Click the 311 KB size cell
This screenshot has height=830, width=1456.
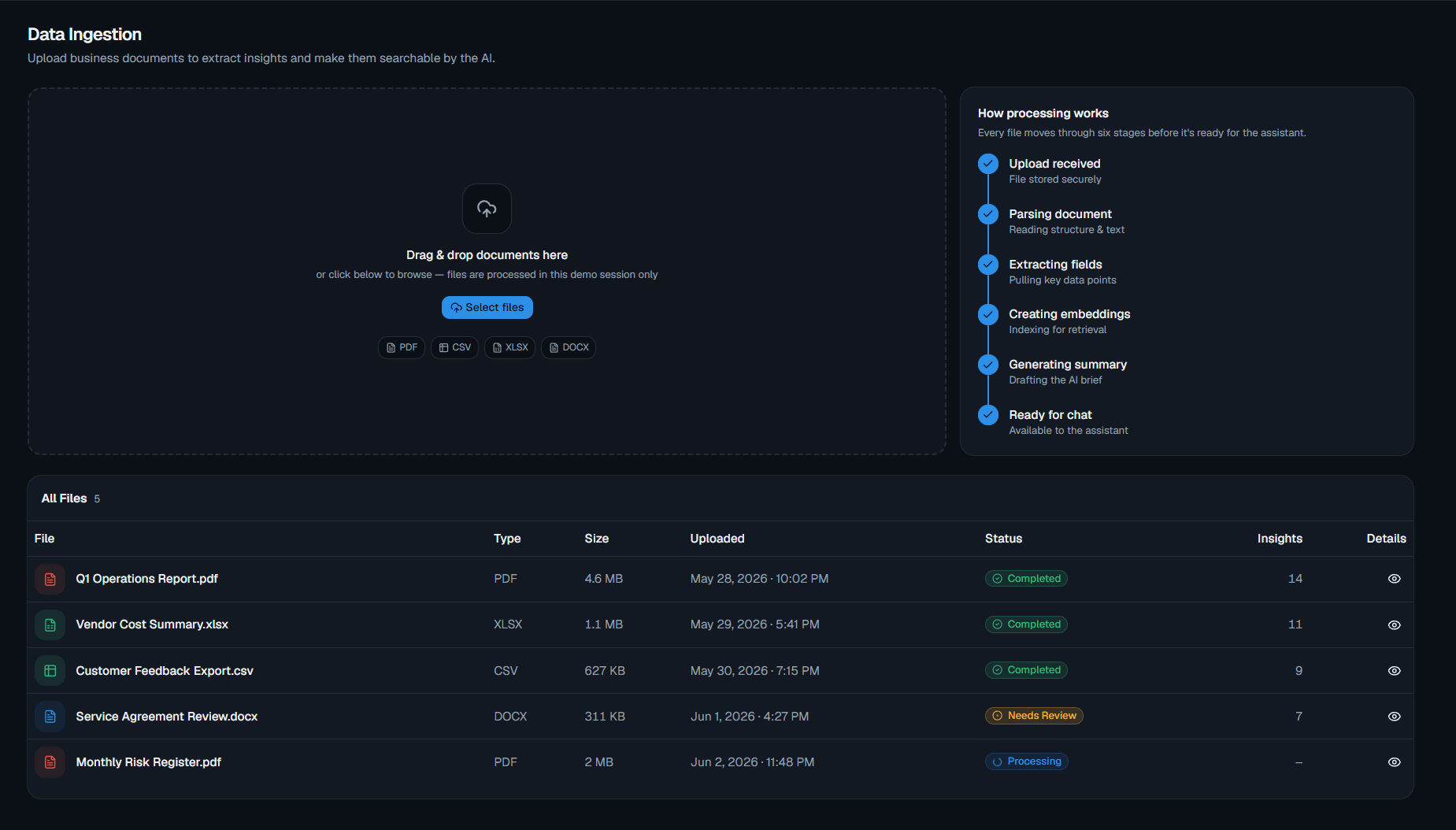pyautogui.click(x=605, y=717)
